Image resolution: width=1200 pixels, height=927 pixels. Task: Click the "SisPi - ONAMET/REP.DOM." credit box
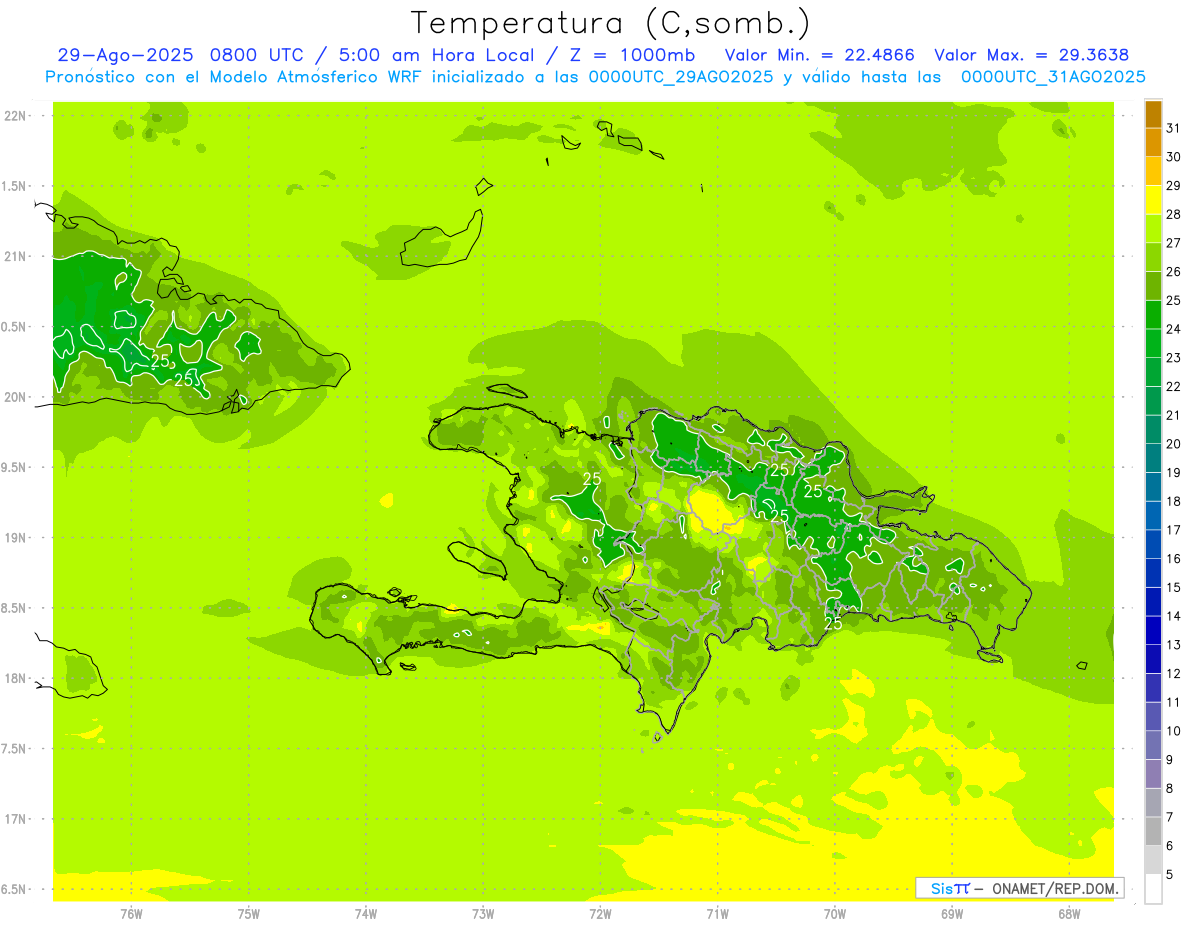pyautogui.click(x=1019, y=888)
